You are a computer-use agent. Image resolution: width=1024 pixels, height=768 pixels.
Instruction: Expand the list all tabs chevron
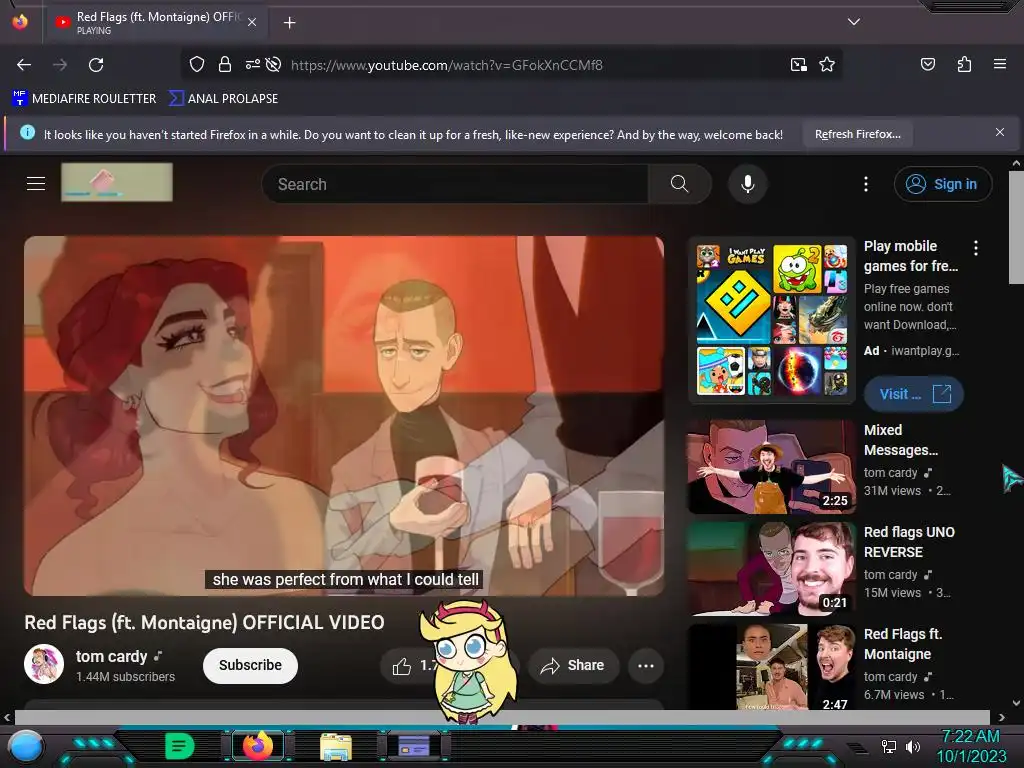[x=853, y=22]
